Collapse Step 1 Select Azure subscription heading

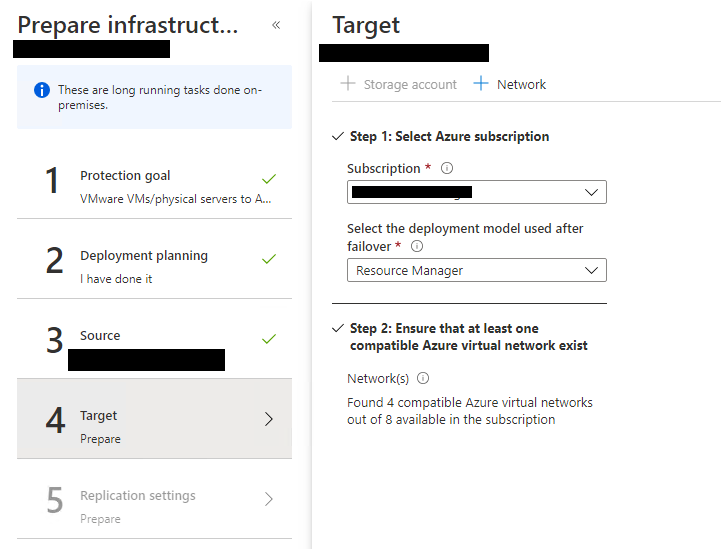point(441,137)
